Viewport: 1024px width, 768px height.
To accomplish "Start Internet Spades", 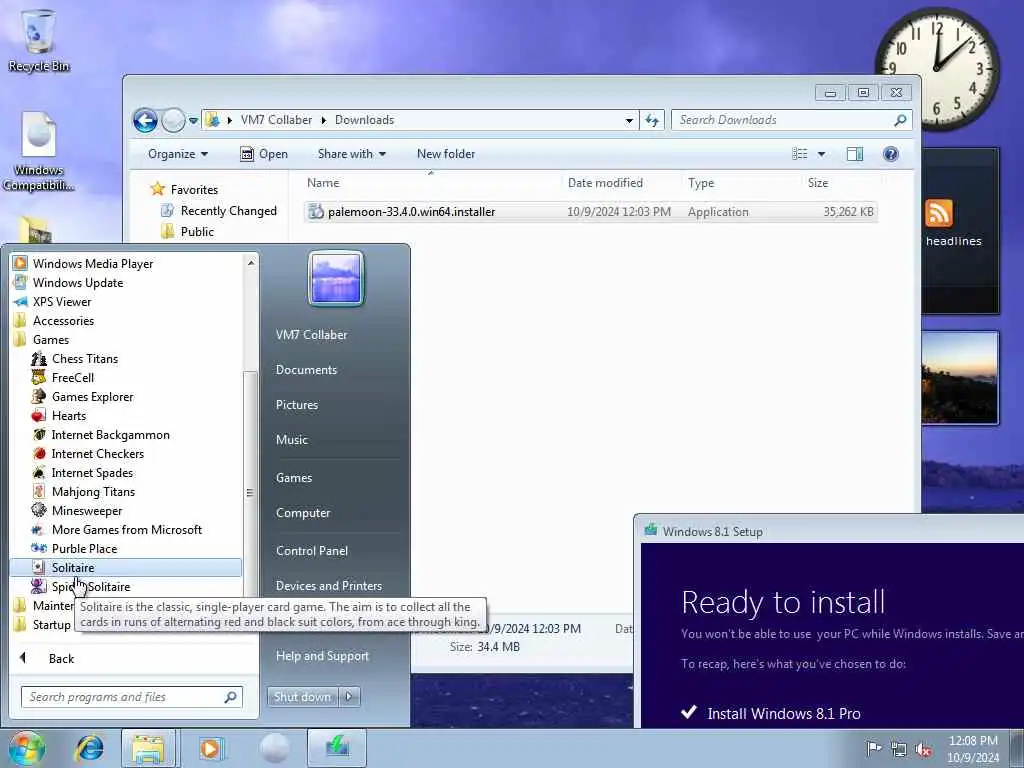I will pos(92,472).
